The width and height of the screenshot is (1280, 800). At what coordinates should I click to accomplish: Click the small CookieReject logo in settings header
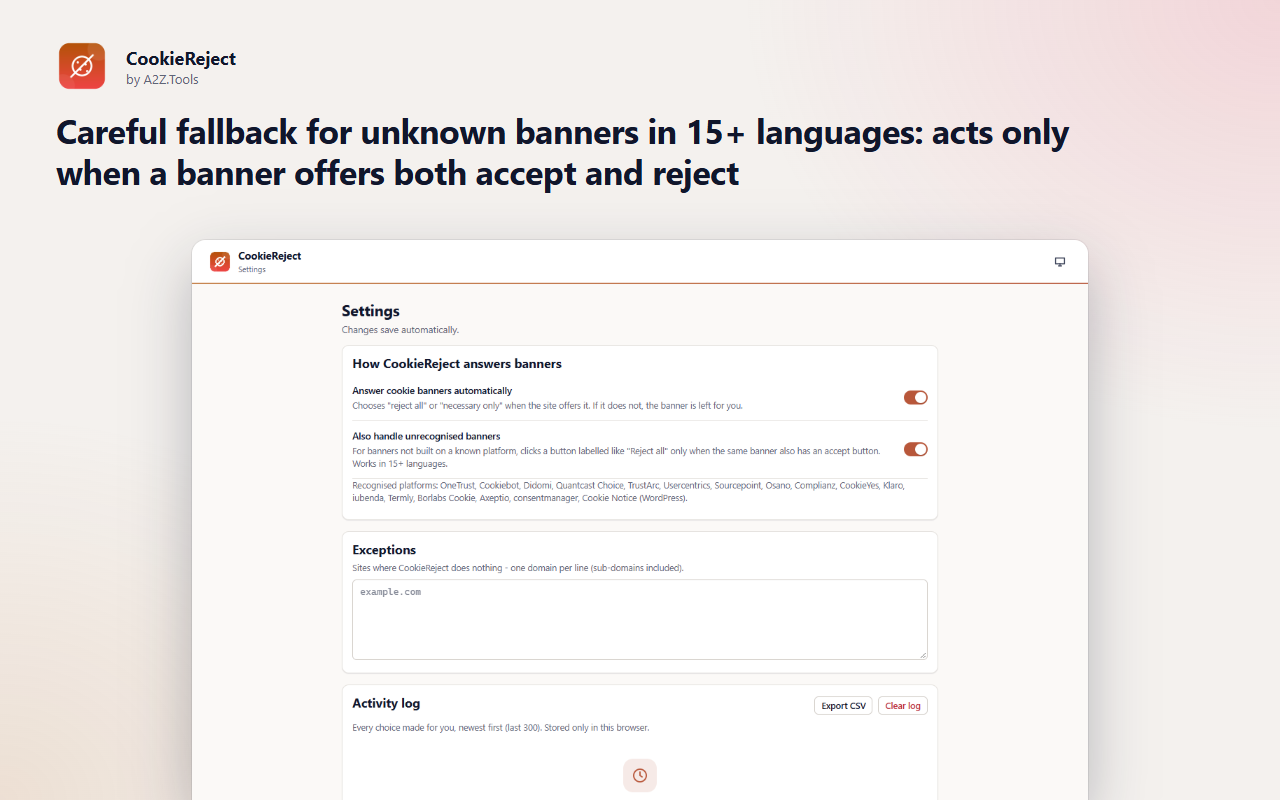(x=220, y=262)
